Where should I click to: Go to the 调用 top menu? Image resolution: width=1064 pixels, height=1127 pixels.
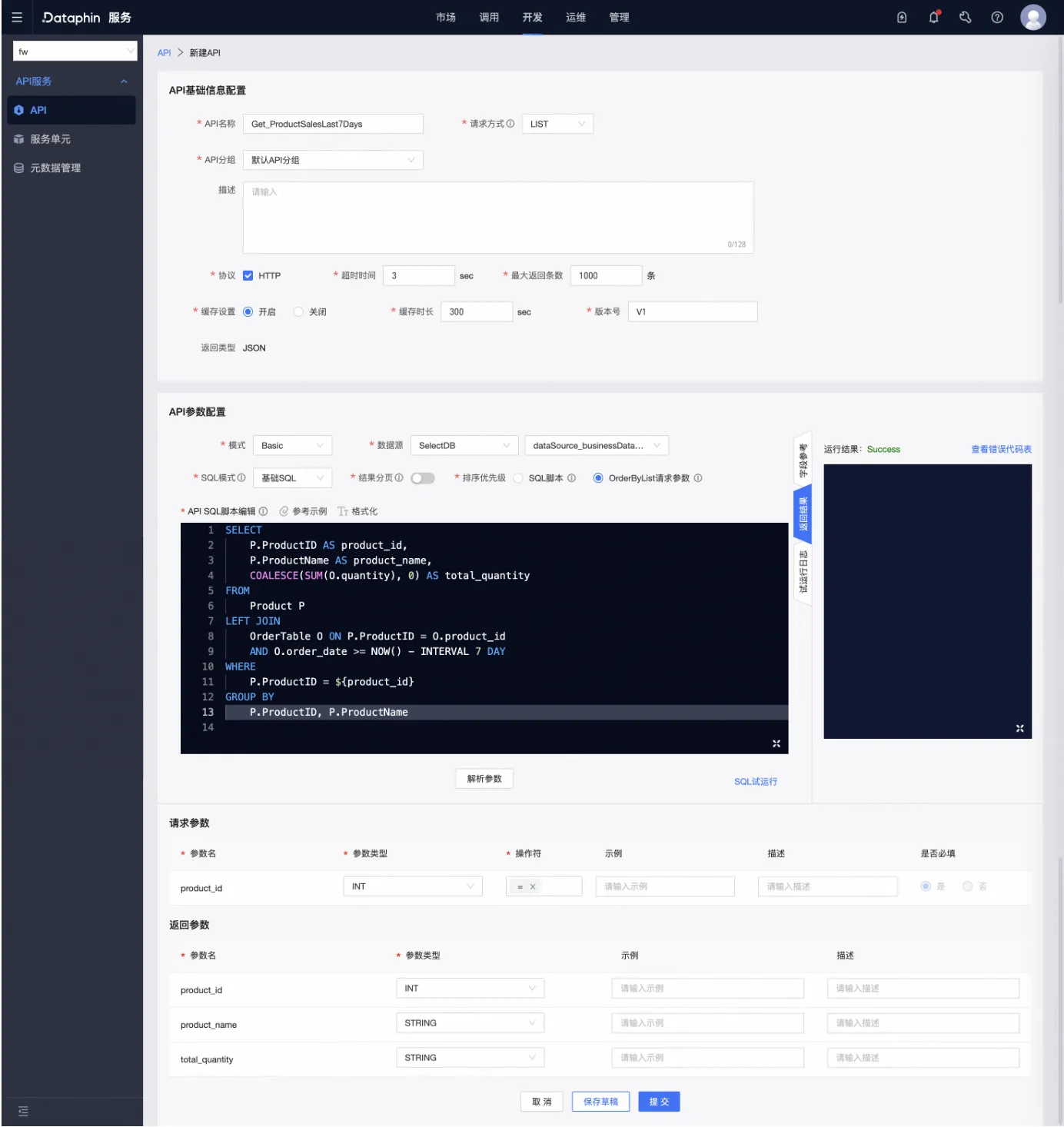point(489,17)
